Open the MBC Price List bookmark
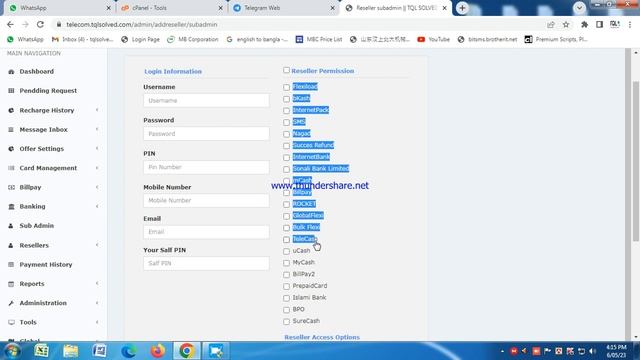 point(319,39)
